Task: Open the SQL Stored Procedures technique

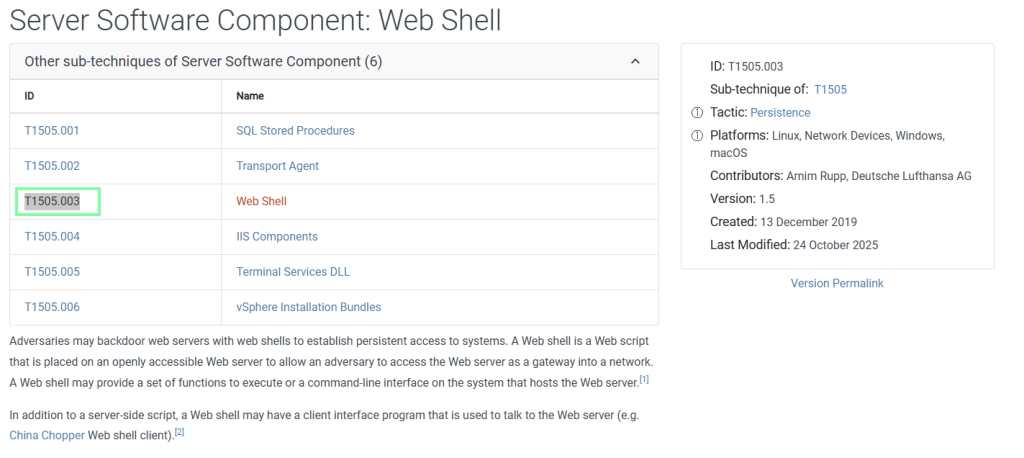Action: [295, 131]
